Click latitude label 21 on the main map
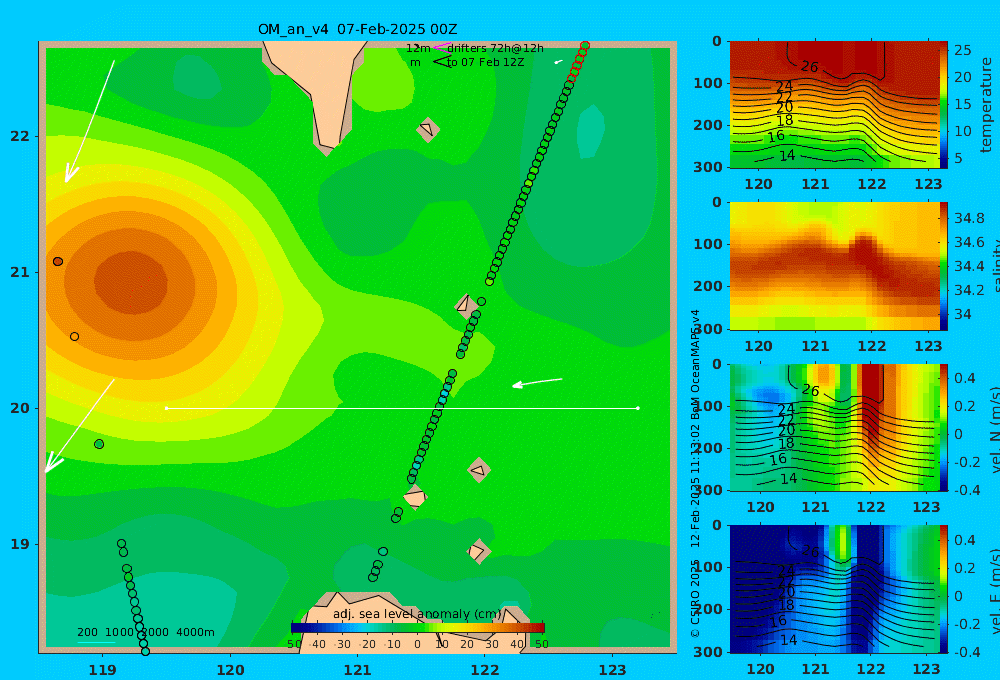Screen dimensions: 1000x680 point(20,272)
